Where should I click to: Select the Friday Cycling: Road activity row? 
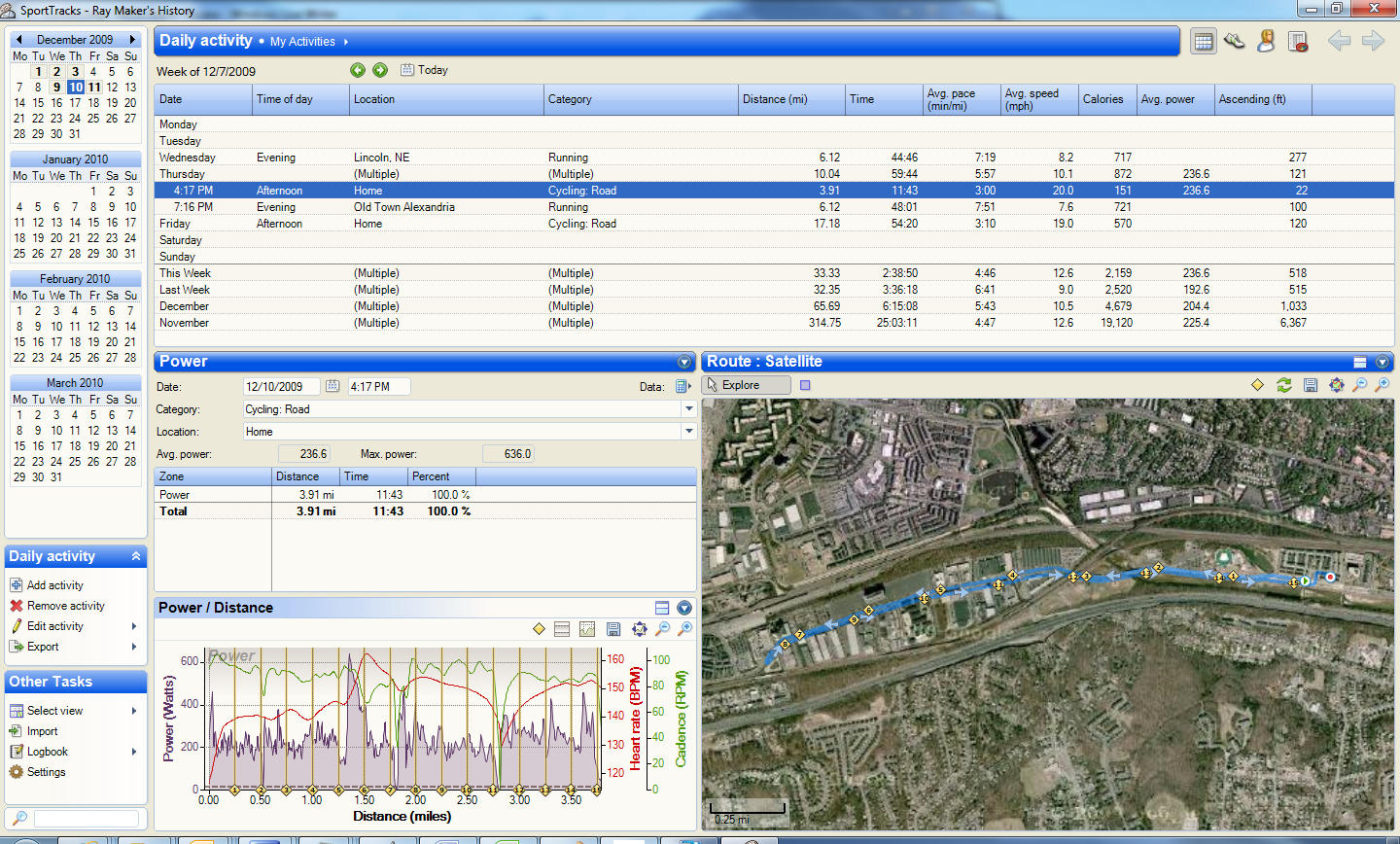pyautogui.click(x=774, y=224)
